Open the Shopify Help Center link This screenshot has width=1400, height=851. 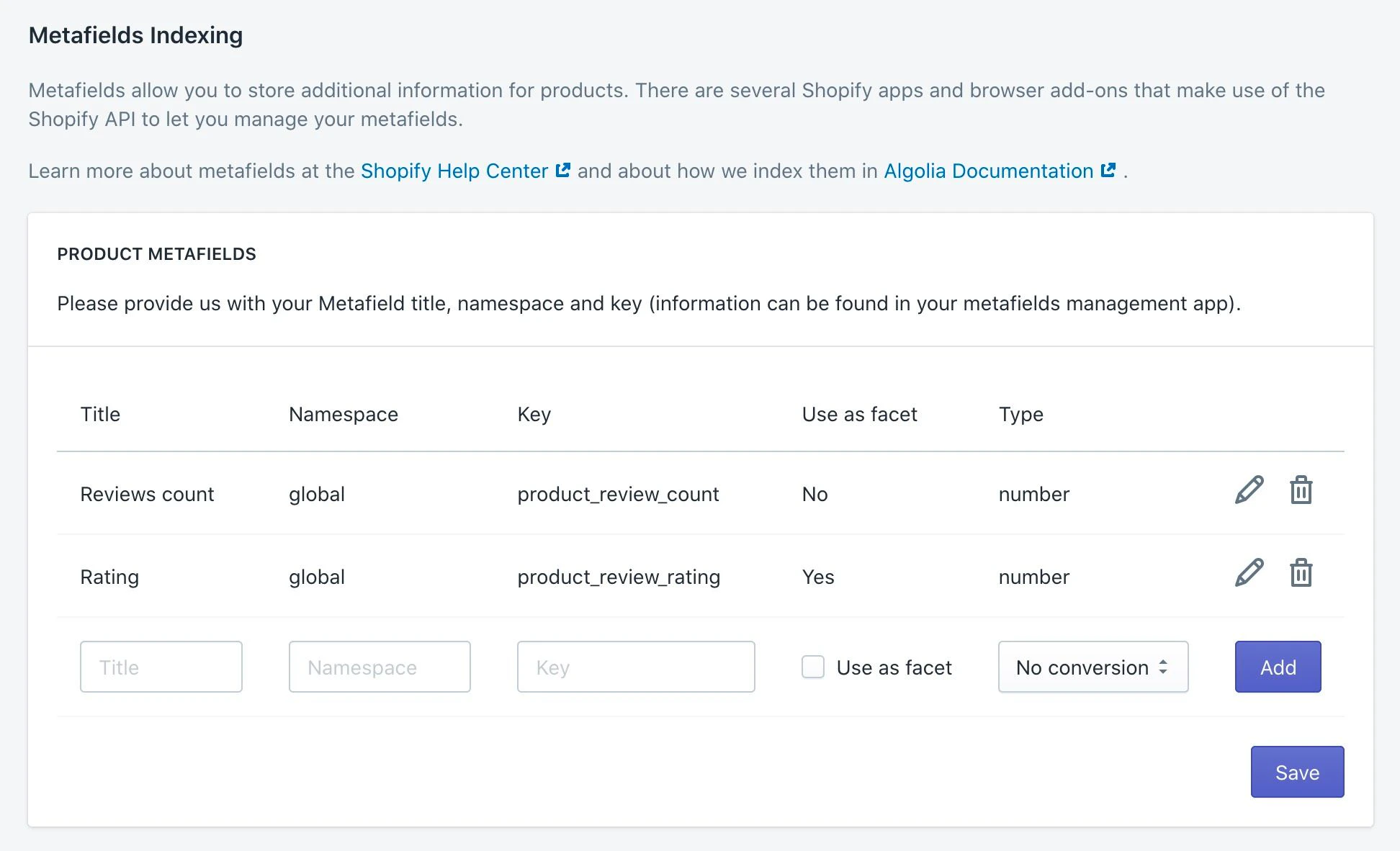pyautogui.click(x=454, y=171)
